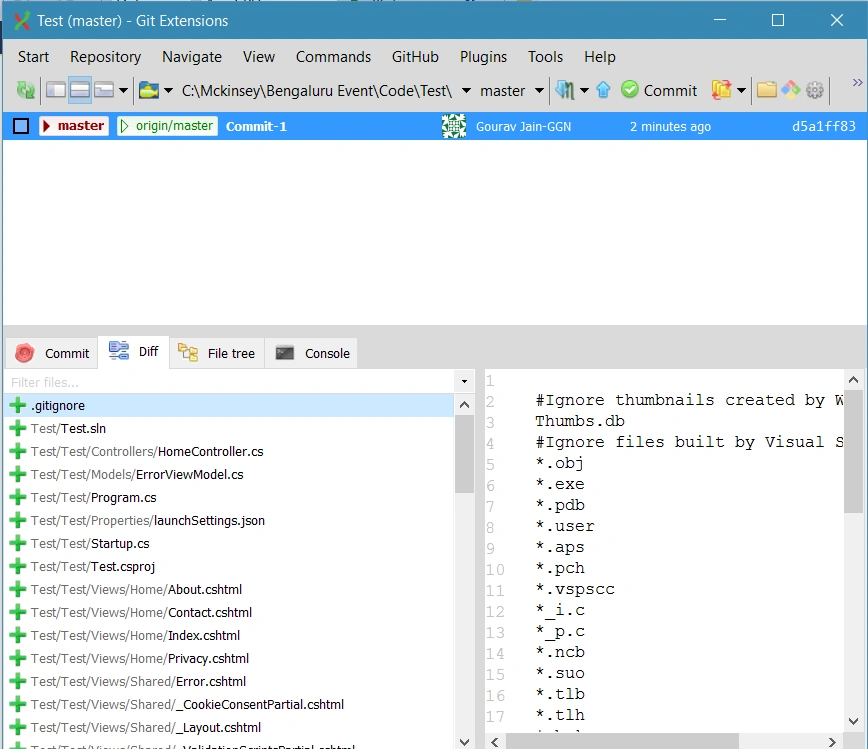The width and height of the screenshot is (868, 749).
Task: Open the GitHub menu
Action: 415,56
